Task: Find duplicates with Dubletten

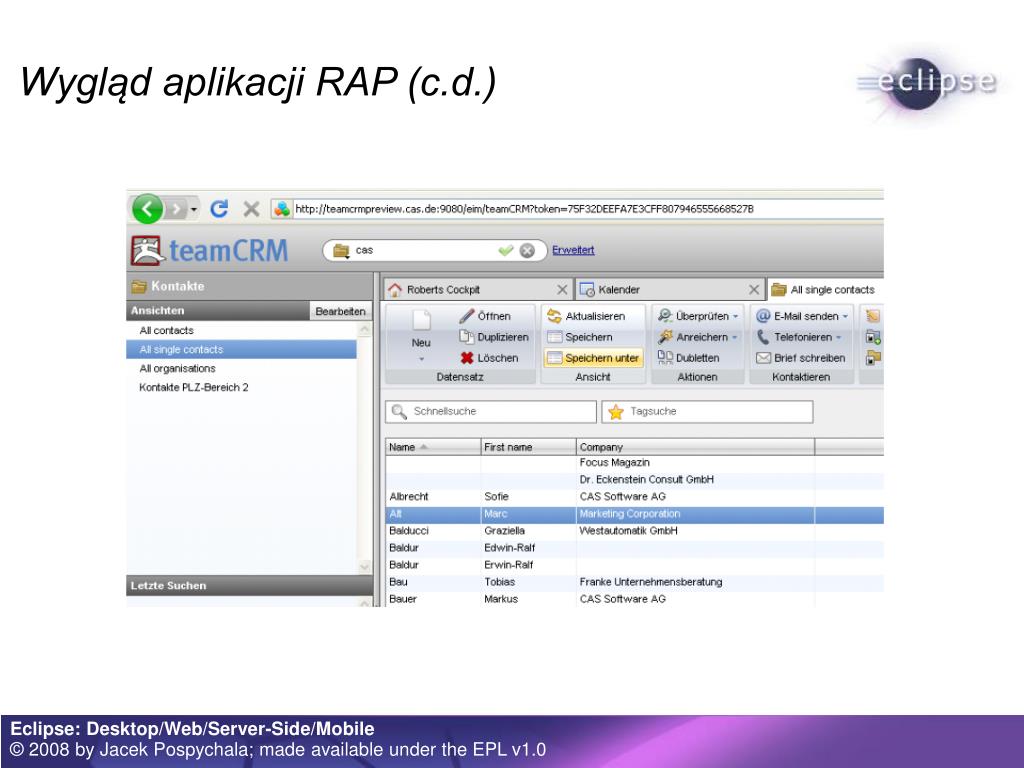Action: point(688,358)
